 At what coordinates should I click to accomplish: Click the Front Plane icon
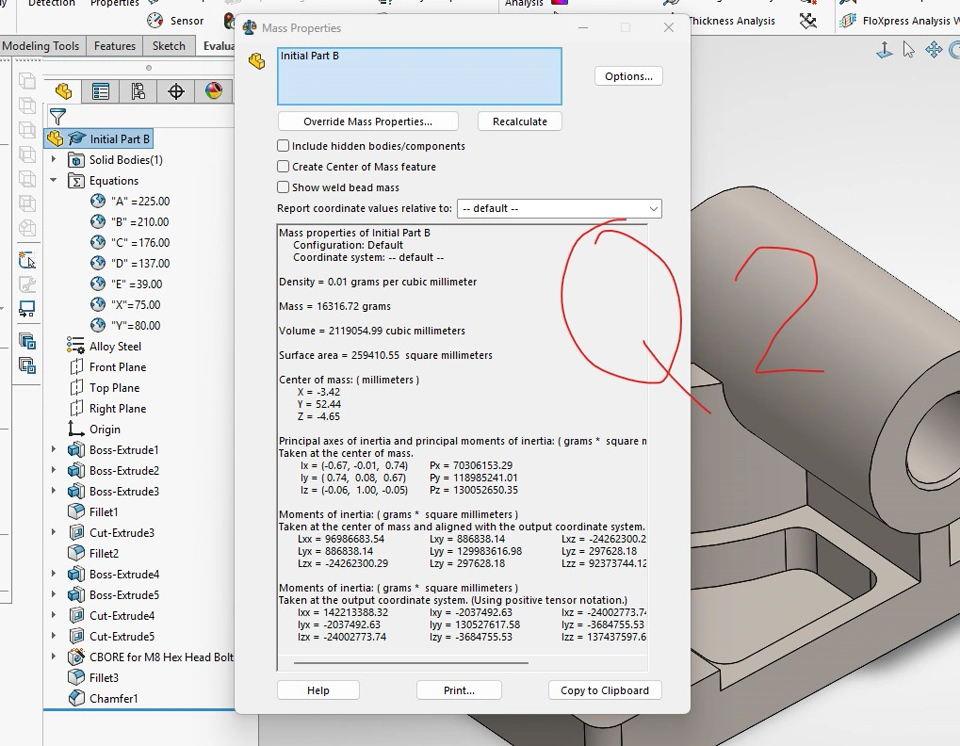tap(76, 367)
